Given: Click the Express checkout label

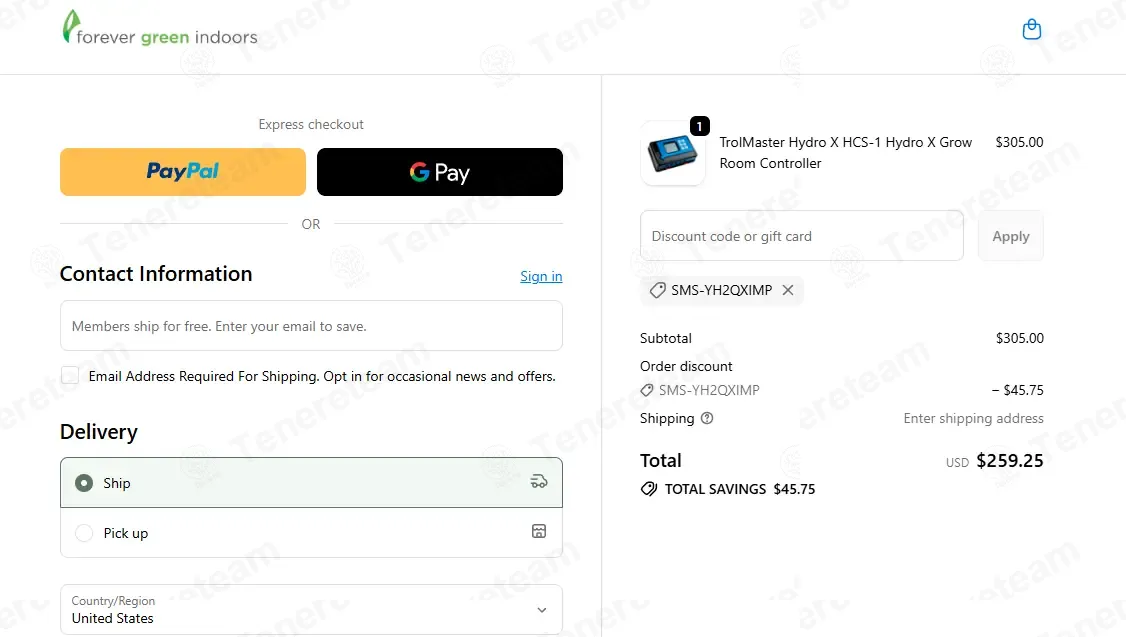Looking at the screenshot, I should (311, 124).
